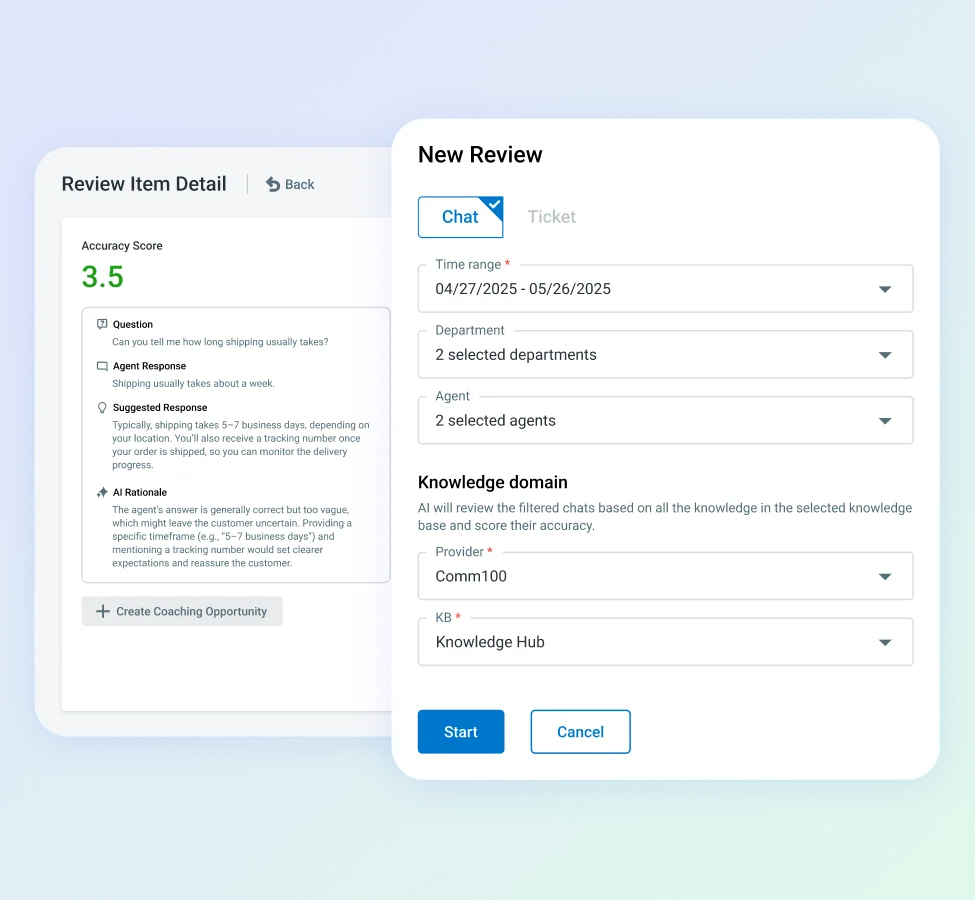Click the Question speech bubble icon
Viewport: 975px width, 900px height.
[x=102, y=324]
